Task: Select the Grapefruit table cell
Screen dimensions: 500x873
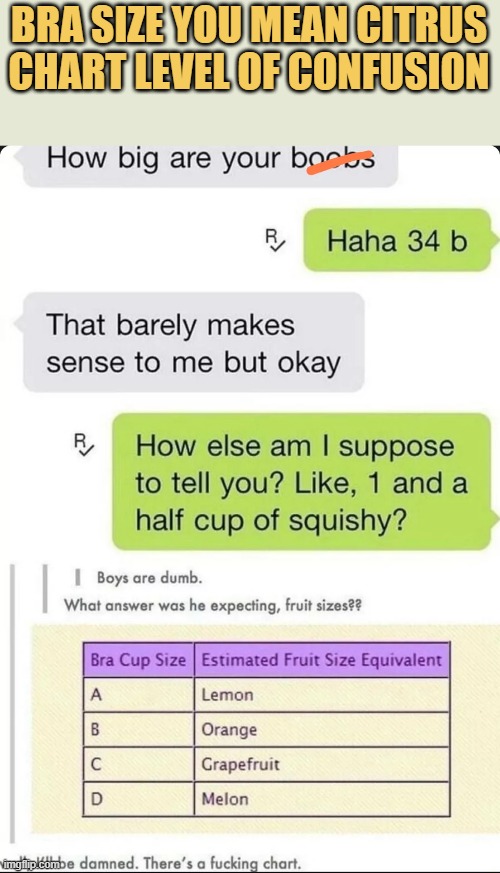Action: tap(322, 764)
